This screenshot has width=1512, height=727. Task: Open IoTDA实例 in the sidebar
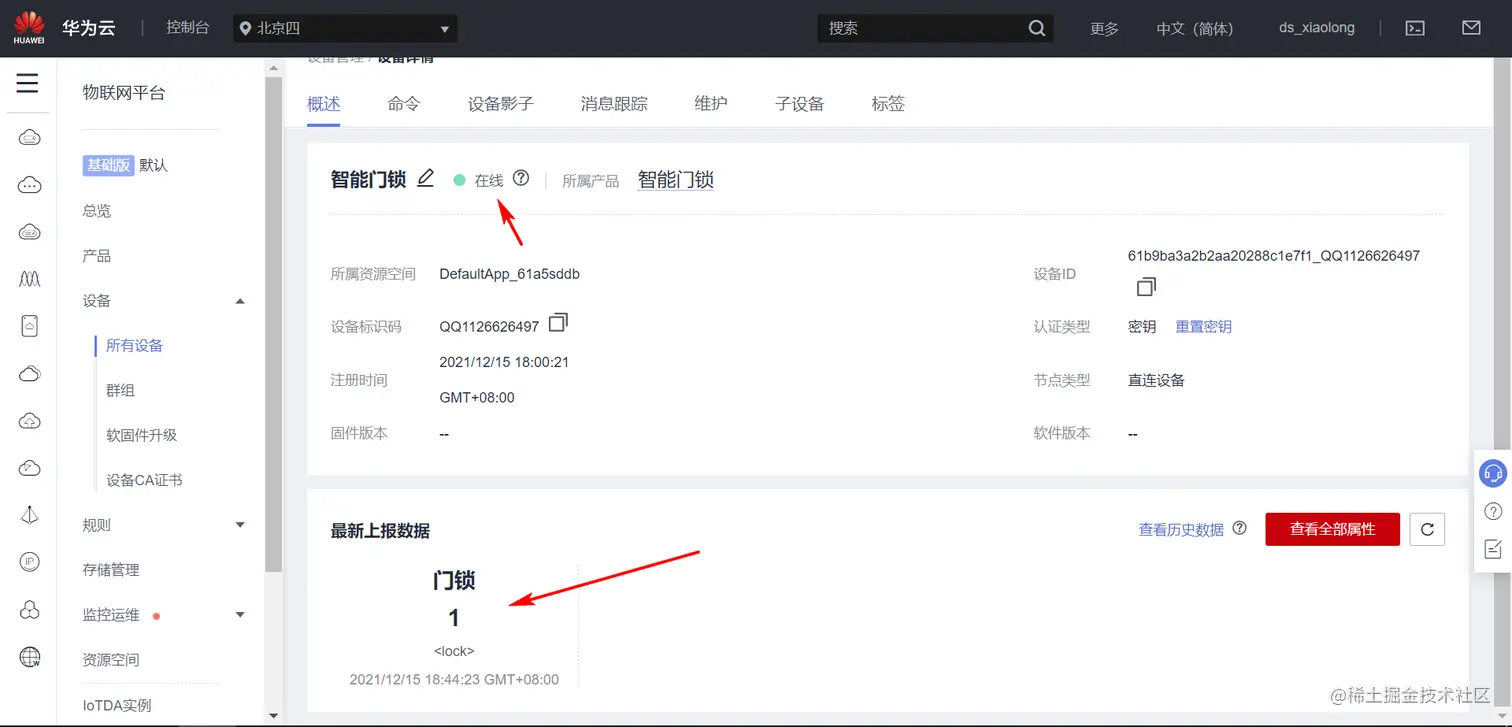(x=117, y=705)
